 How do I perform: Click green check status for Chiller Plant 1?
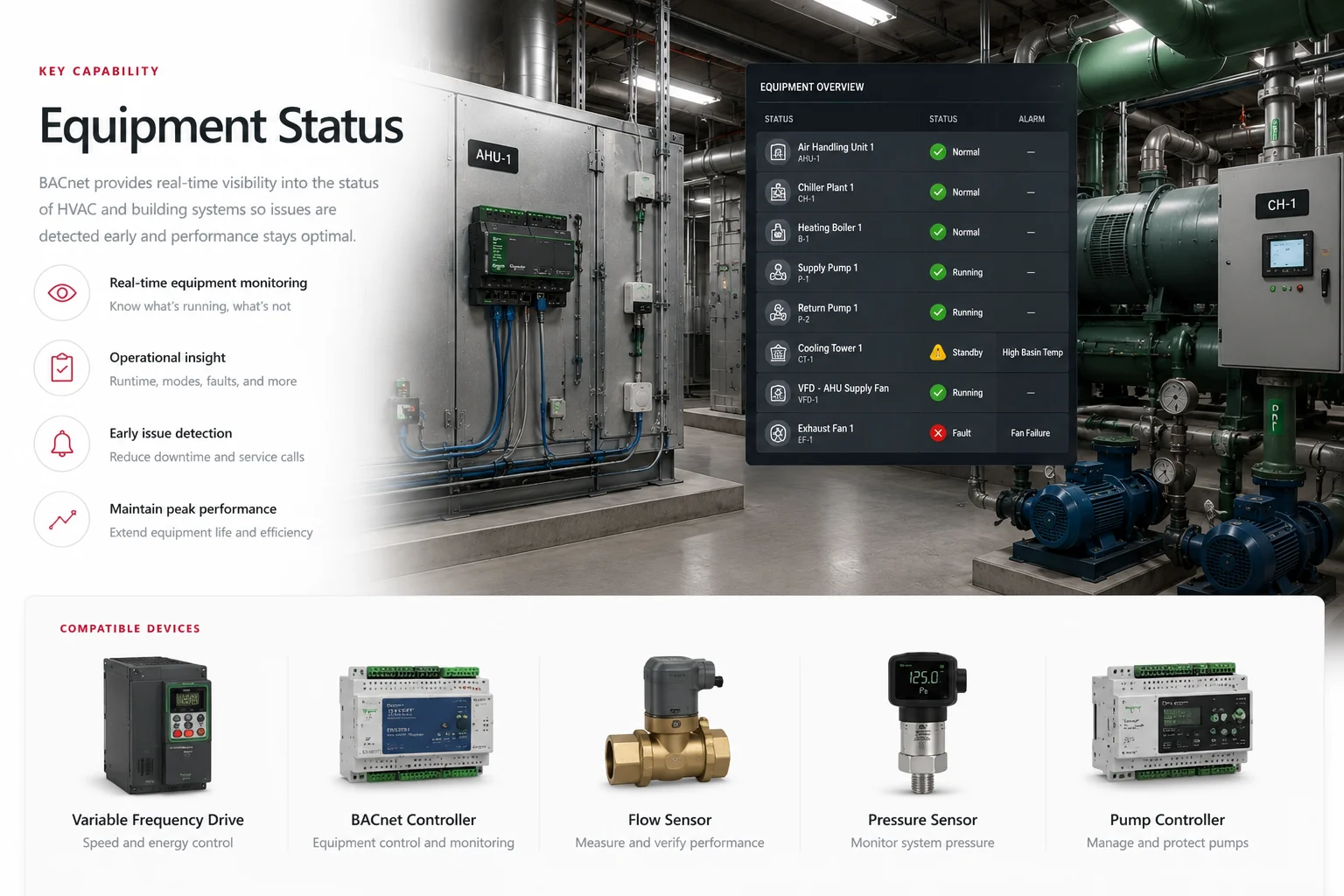click(938, 192)
